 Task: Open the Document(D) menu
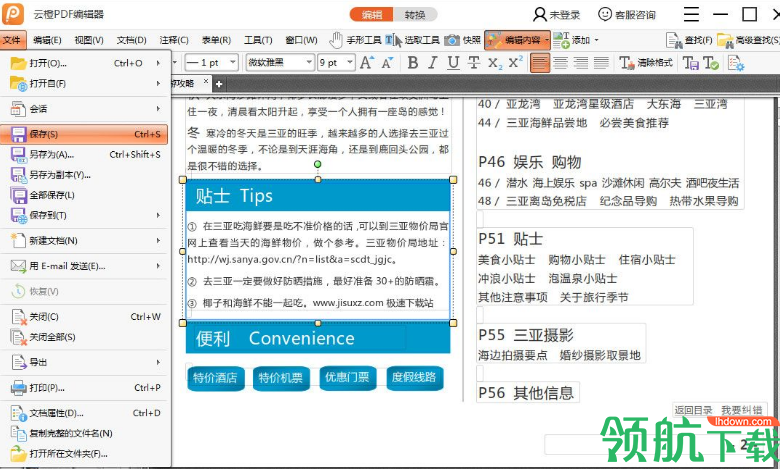131,40
